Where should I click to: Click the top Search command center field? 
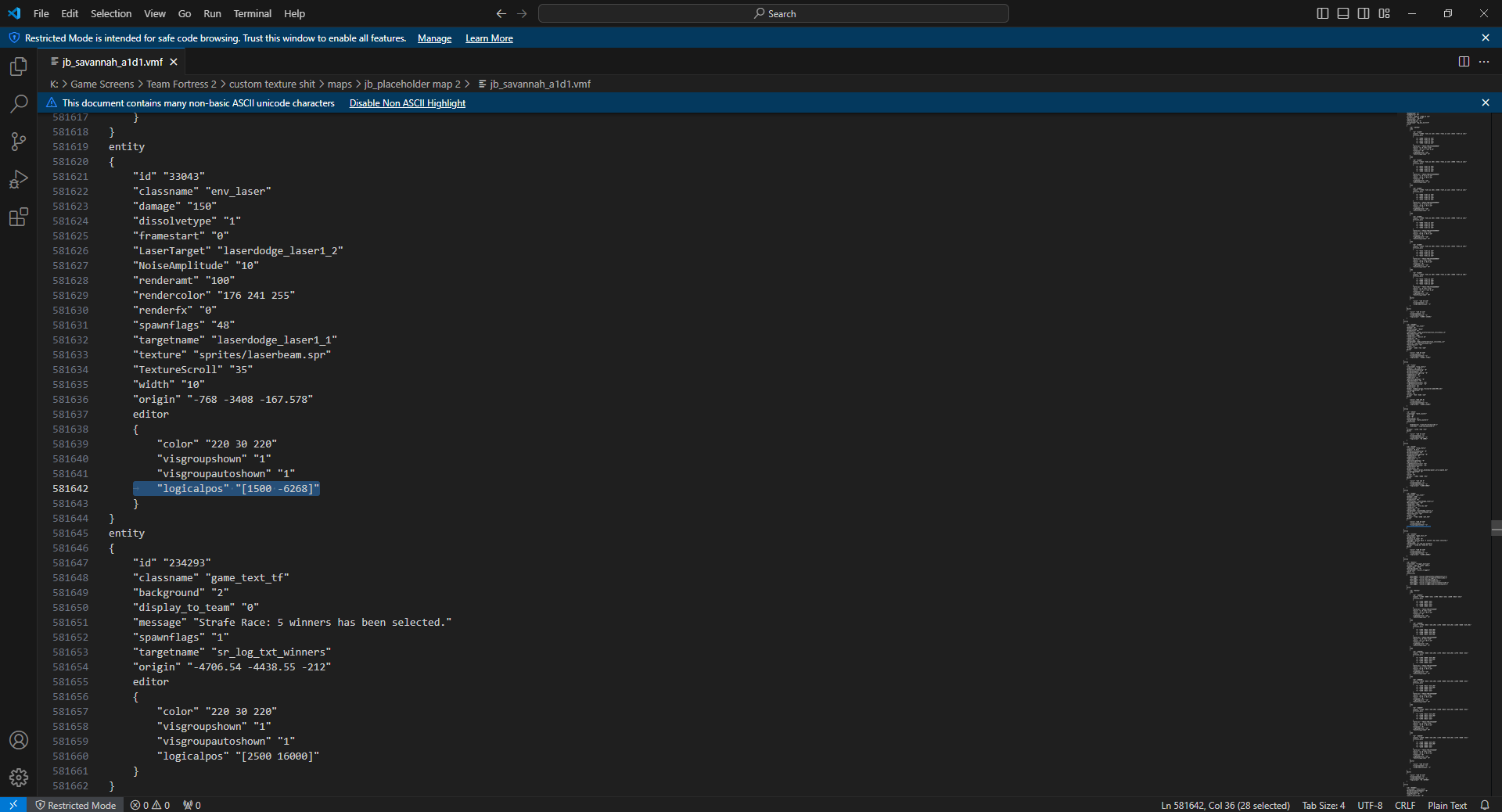(x=774, y=13)
